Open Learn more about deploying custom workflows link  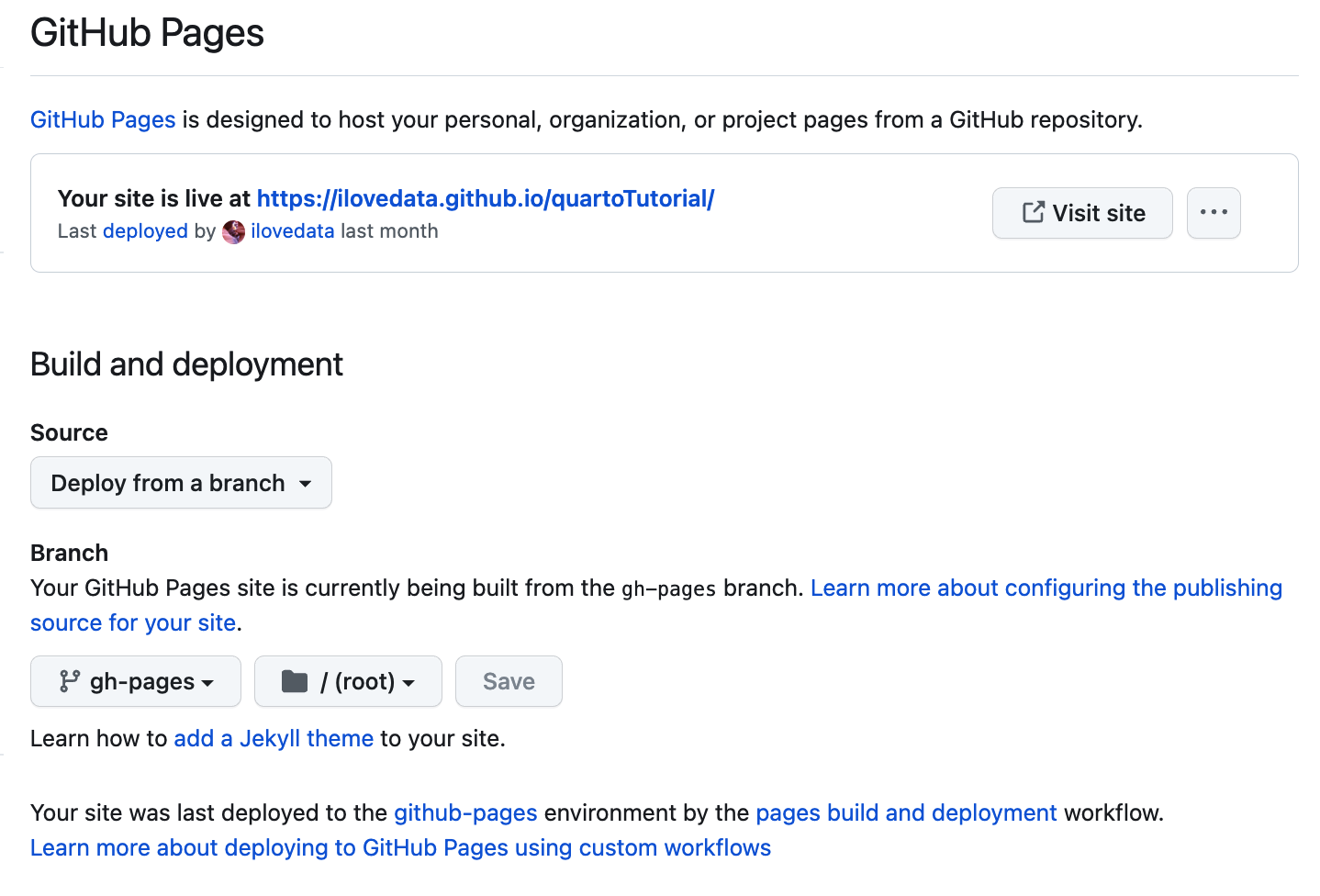[x=400, y=848]
